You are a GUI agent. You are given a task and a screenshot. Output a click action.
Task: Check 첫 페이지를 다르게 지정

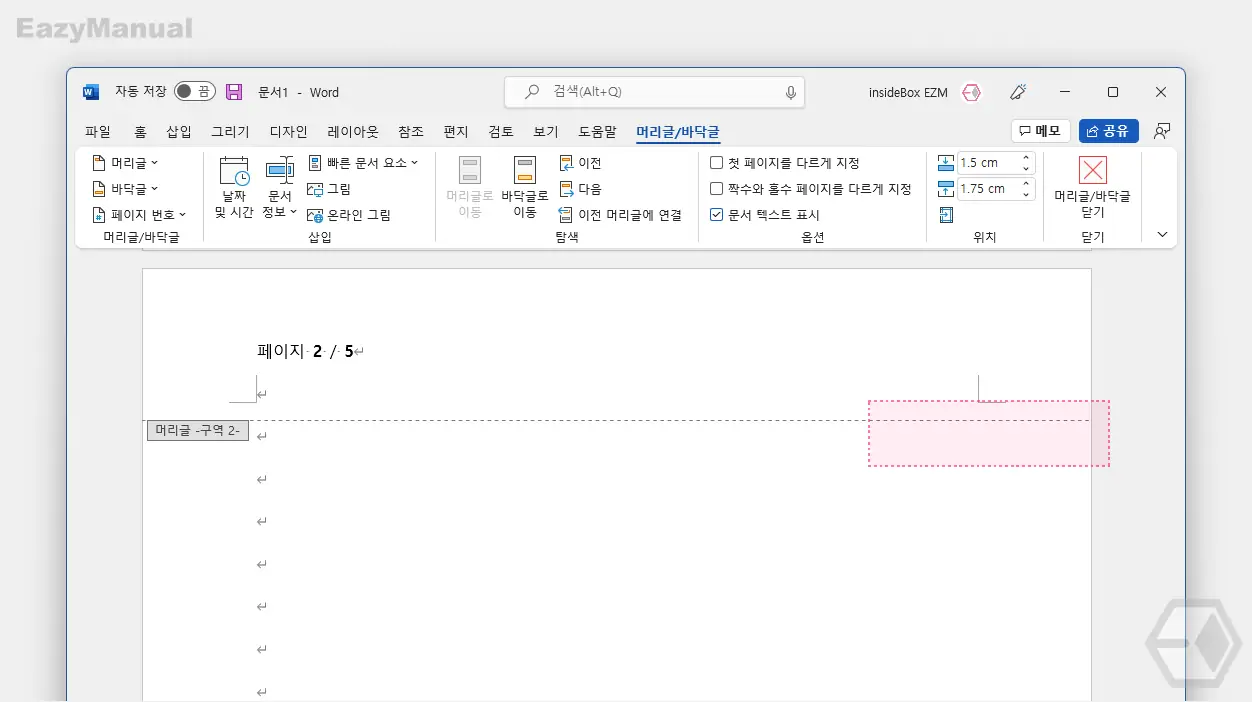(716, 162)
